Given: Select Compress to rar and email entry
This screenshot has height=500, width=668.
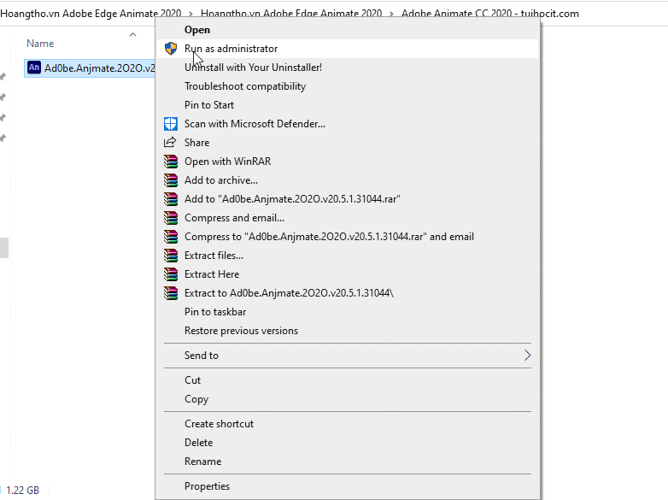Looking at the screenshot, I should click(348, 237).
